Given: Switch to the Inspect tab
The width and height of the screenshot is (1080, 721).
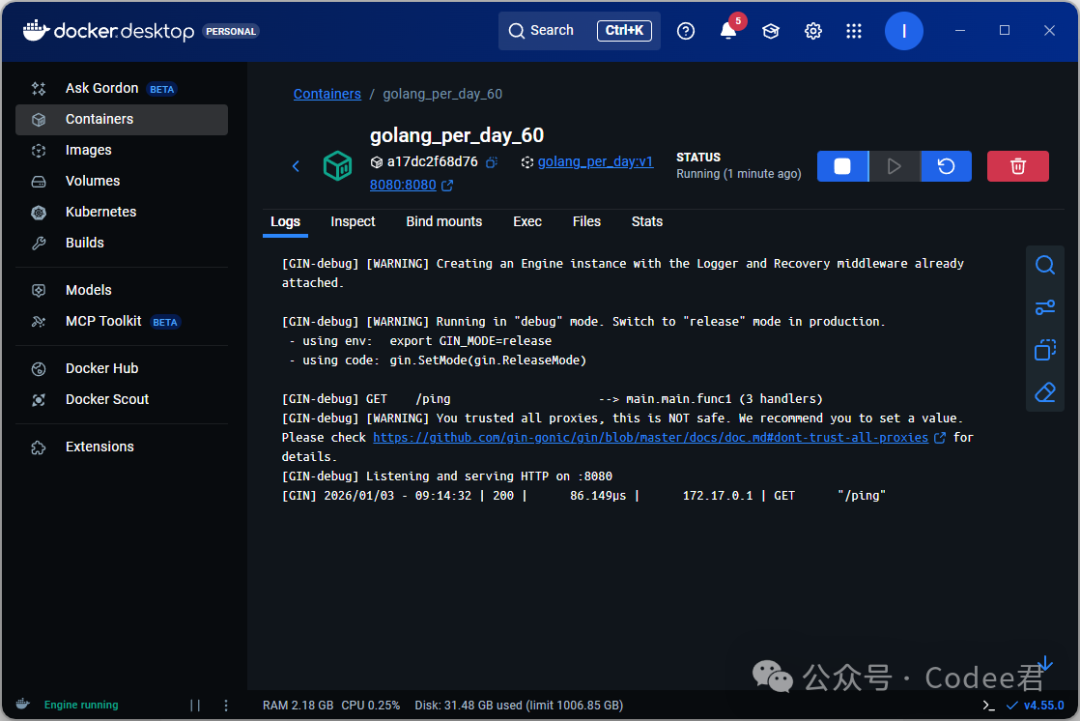Looking at the screenshot, I should click(x=353, y=222).
